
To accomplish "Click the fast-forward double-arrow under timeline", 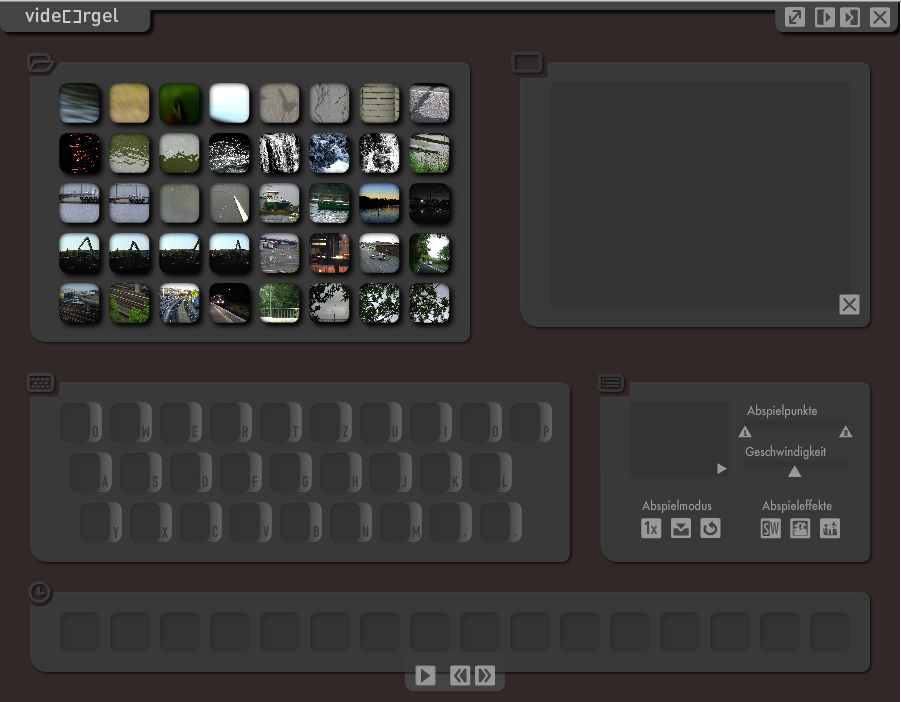I will (x=485, y=676).
